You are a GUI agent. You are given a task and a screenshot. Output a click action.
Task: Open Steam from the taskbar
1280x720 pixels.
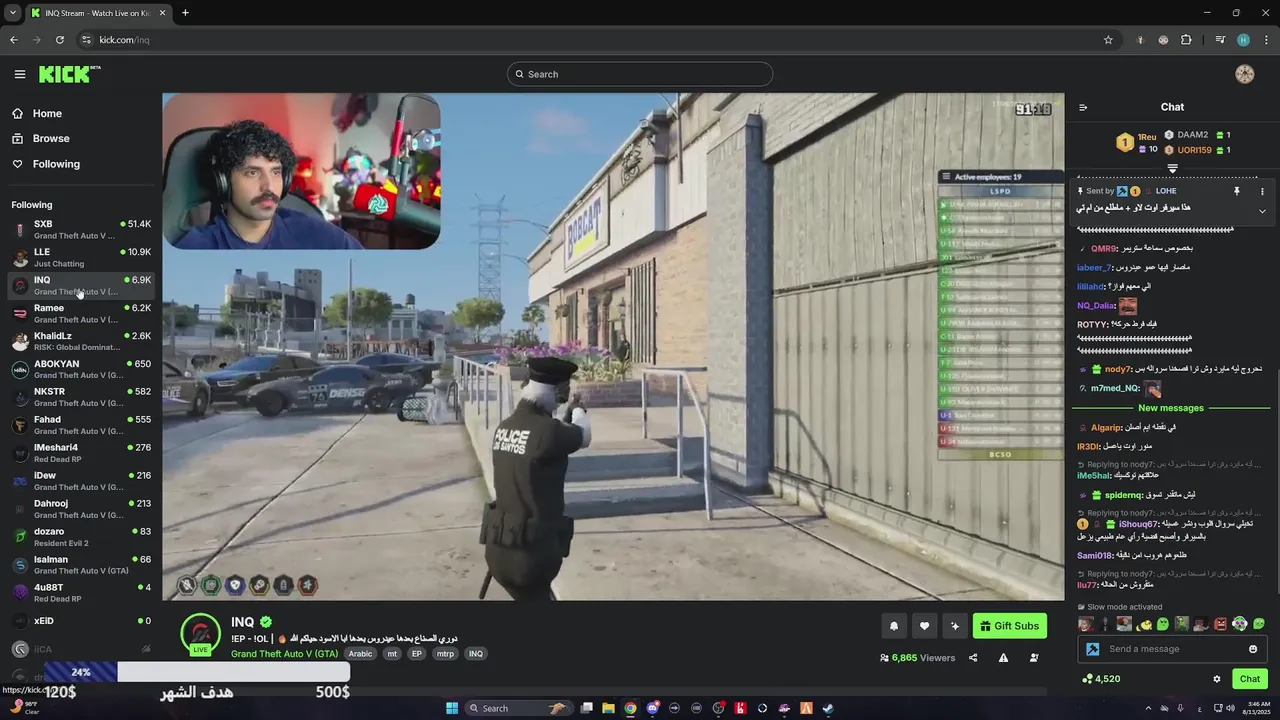coord(828,708)
